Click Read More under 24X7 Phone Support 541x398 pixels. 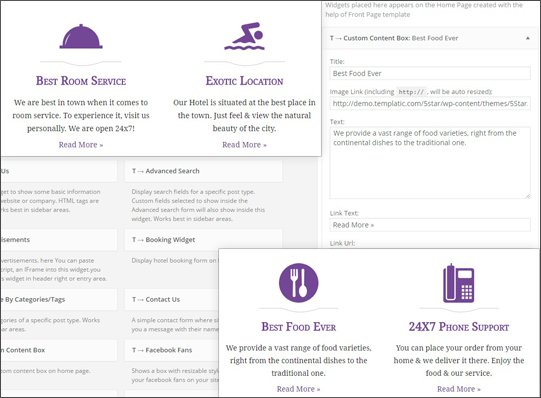click(459, 389)
